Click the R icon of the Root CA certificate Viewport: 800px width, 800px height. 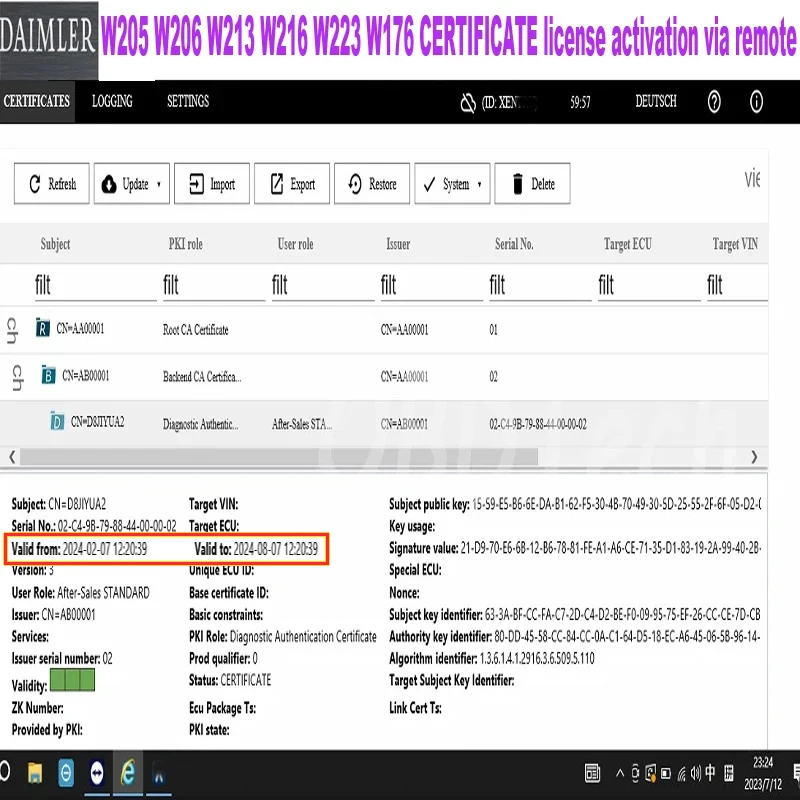tap(43, 328)
